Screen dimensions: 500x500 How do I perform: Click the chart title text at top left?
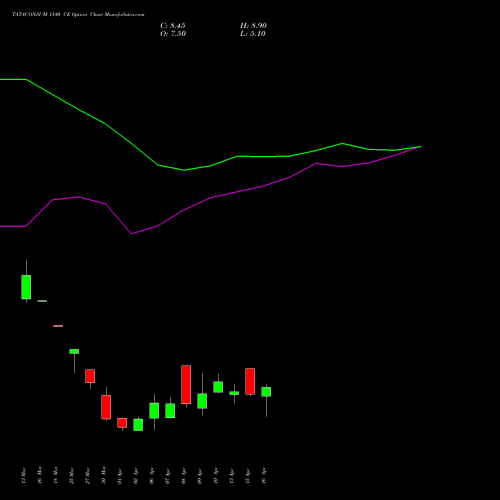click(x=78, y=15)
